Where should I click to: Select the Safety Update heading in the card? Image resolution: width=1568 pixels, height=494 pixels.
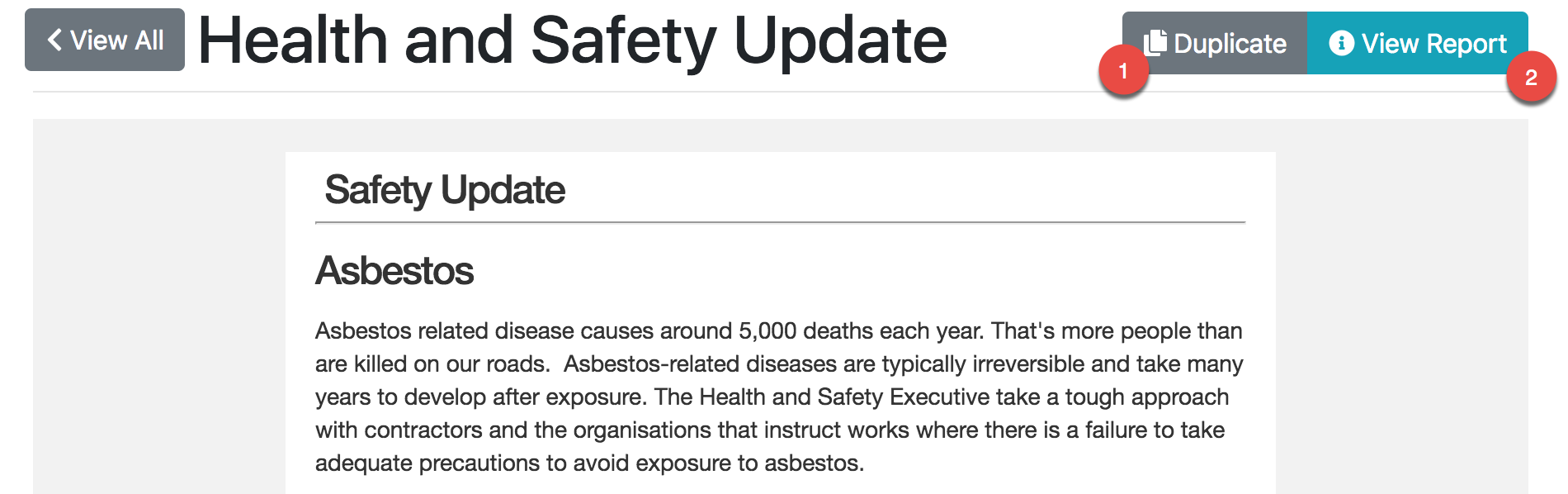click(445, 190)
